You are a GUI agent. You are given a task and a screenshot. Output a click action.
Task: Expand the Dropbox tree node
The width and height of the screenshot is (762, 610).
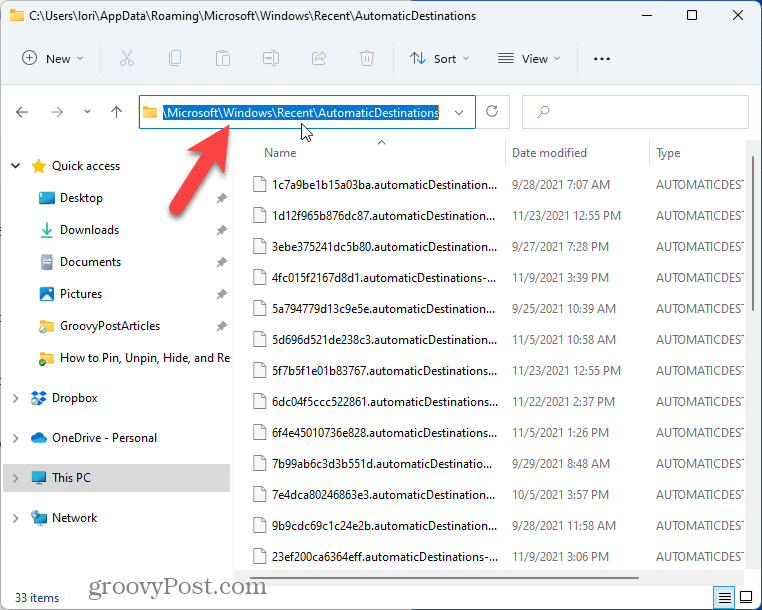(16, 398)
